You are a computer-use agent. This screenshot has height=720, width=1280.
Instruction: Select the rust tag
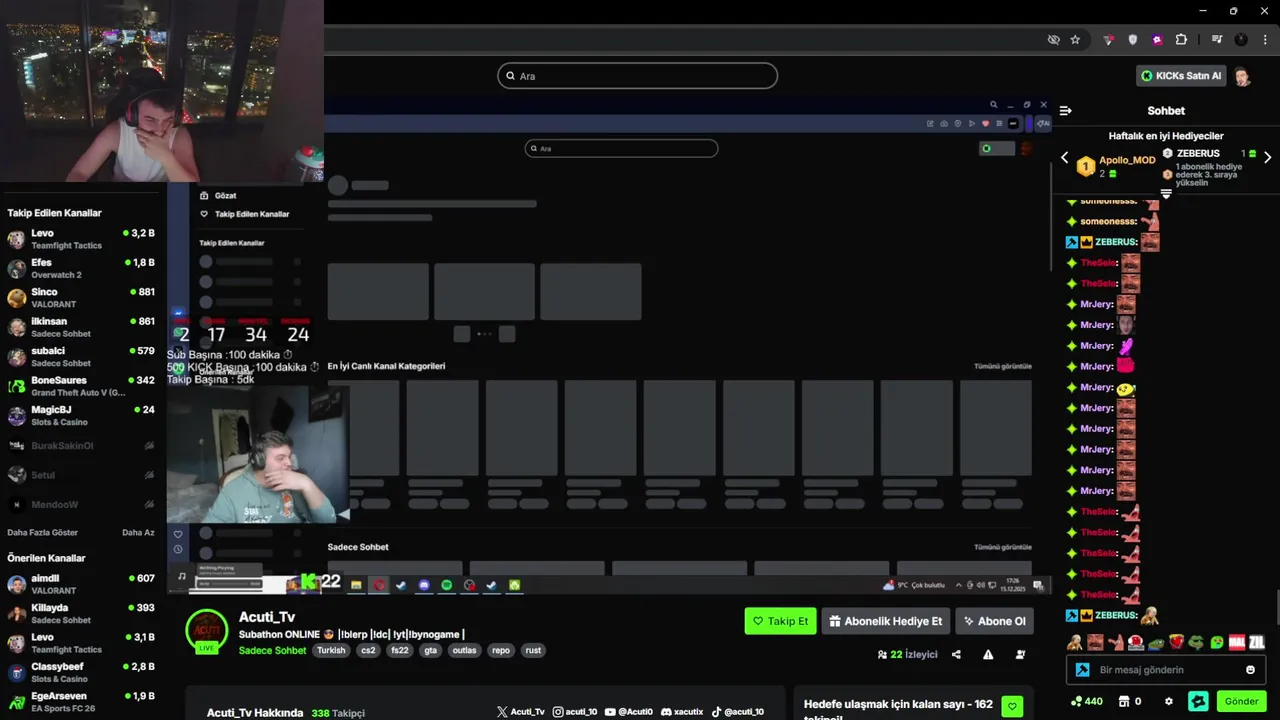pos(533,650)
